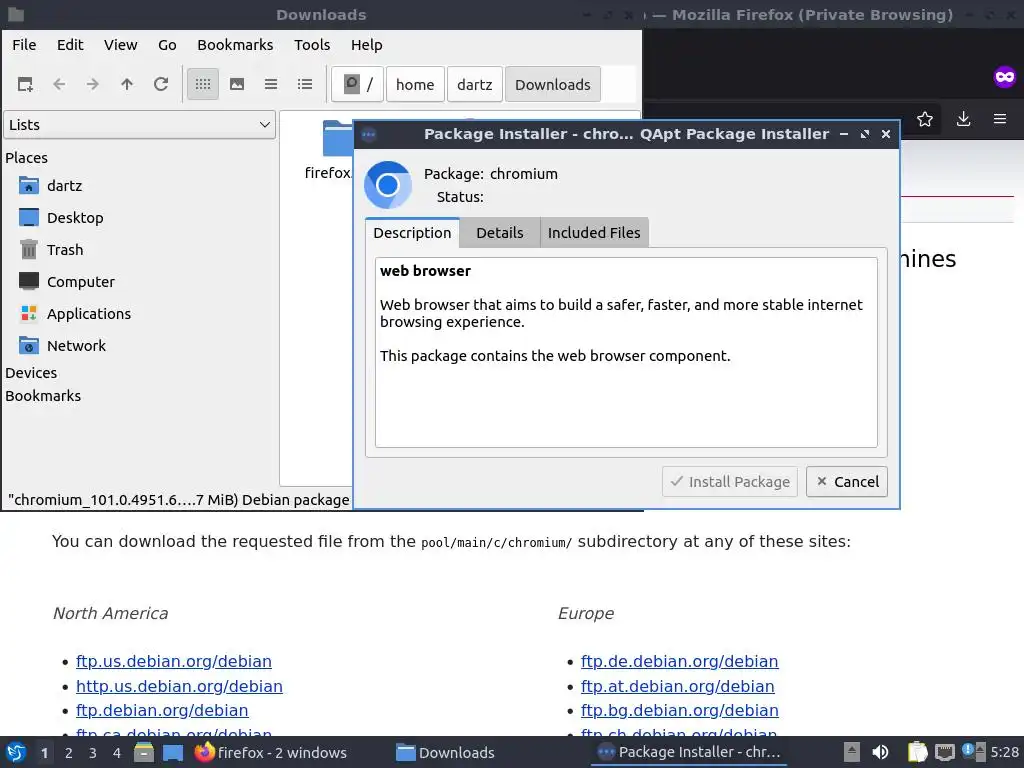Open Network in Places sidebar
1024x768 pixels.
tap(76, 345)
